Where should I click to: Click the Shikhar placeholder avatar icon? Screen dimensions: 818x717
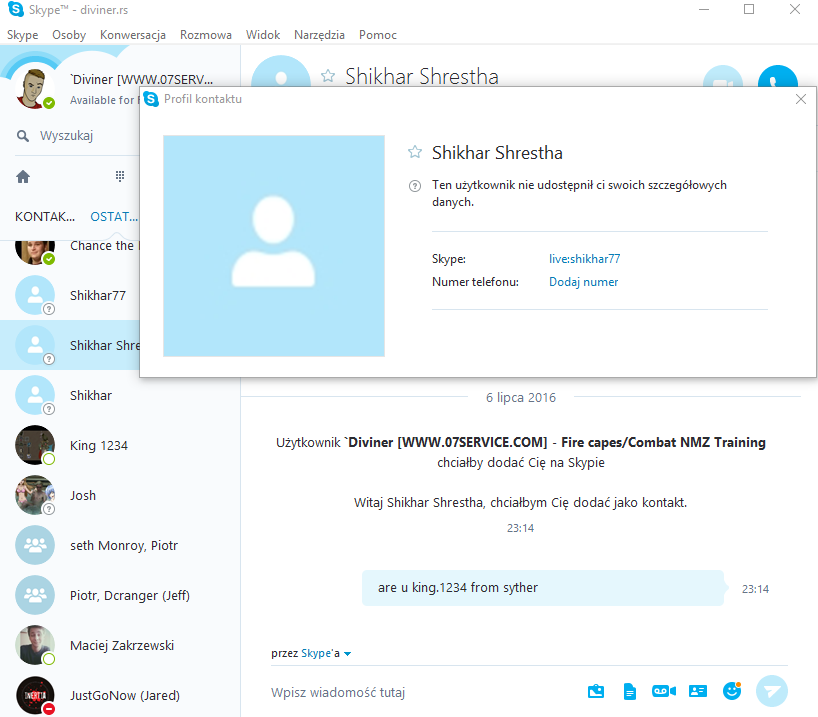pos(35,395)
